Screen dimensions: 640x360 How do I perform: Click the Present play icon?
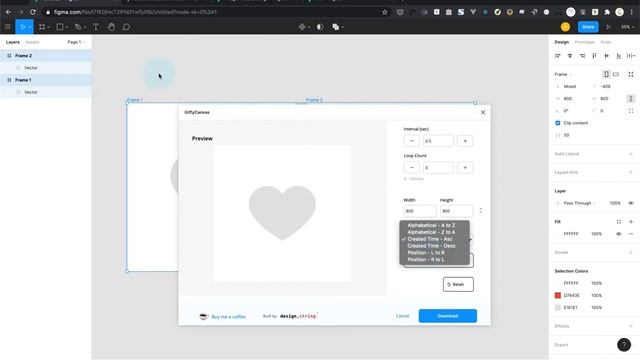click(x=608, y=27)
